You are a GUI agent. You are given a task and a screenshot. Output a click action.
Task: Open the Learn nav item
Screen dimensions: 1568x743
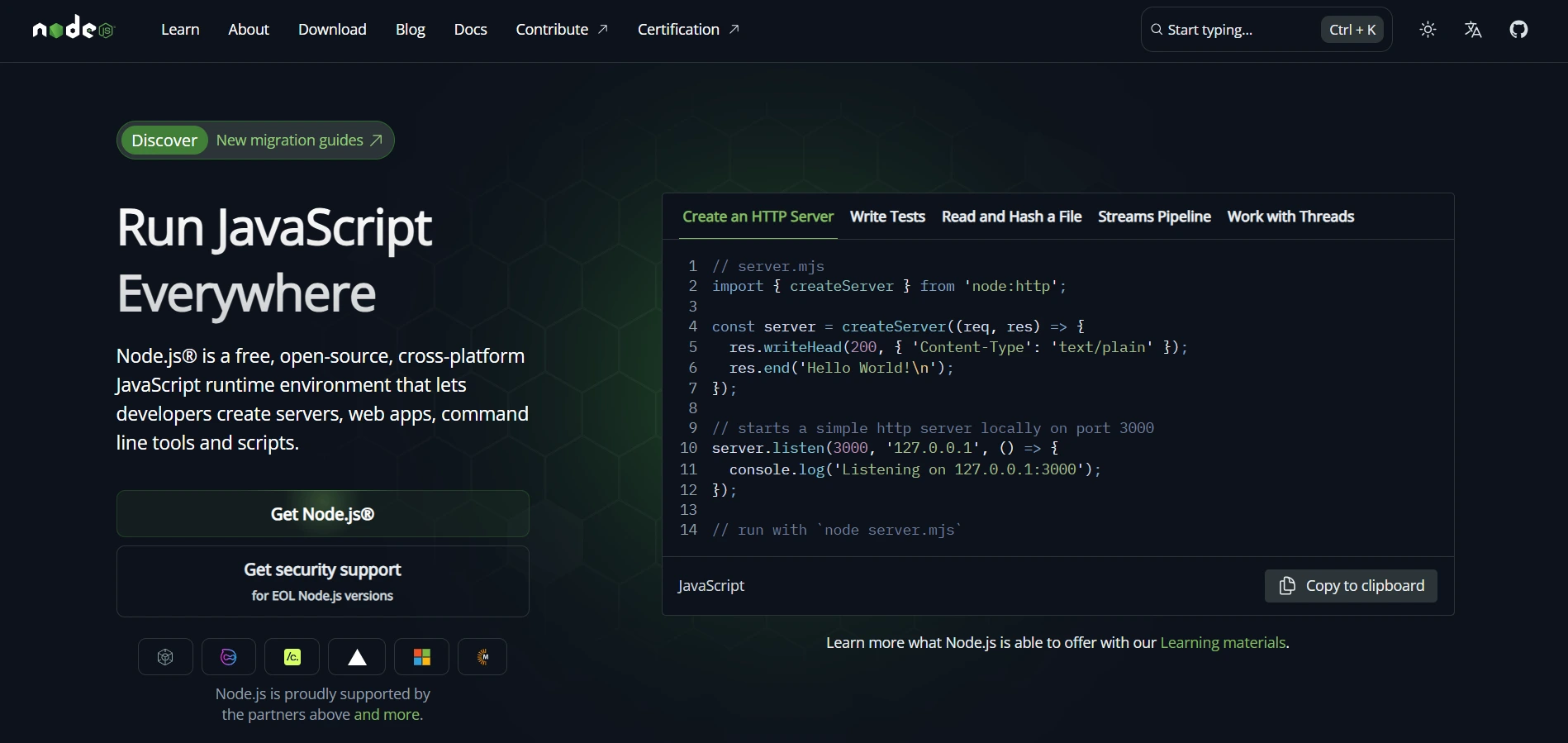click(180, 30)
